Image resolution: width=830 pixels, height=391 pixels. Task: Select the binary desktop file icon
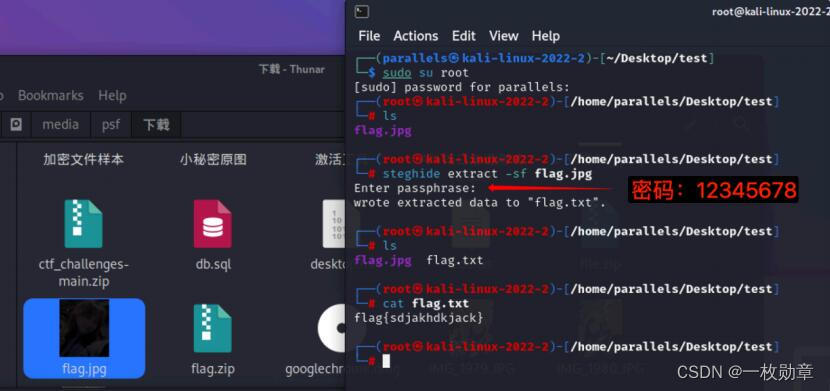pyautogui.click(x=334, y=224)
